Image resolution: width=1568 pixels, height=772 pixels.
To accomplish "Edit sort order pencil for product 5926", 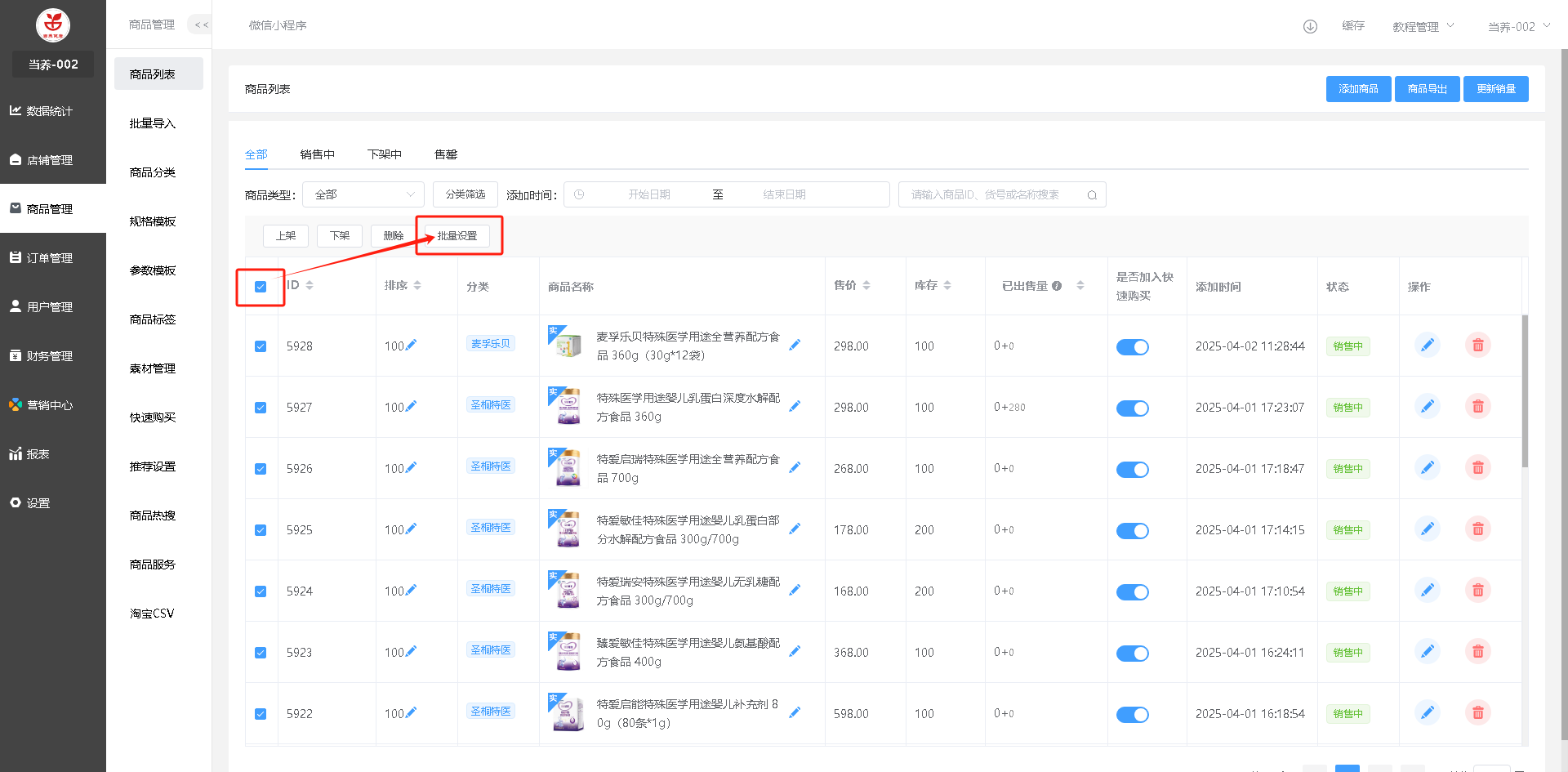I will pos(411,467).
